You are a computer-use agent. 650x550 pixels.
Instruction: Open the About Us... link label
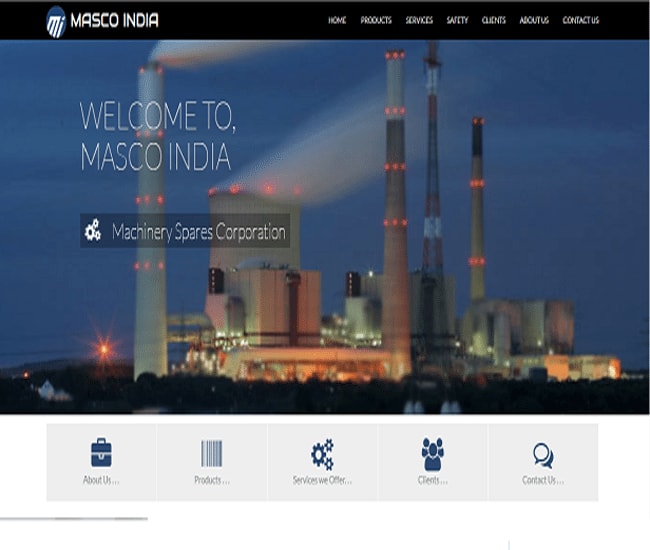pos(101,480)
